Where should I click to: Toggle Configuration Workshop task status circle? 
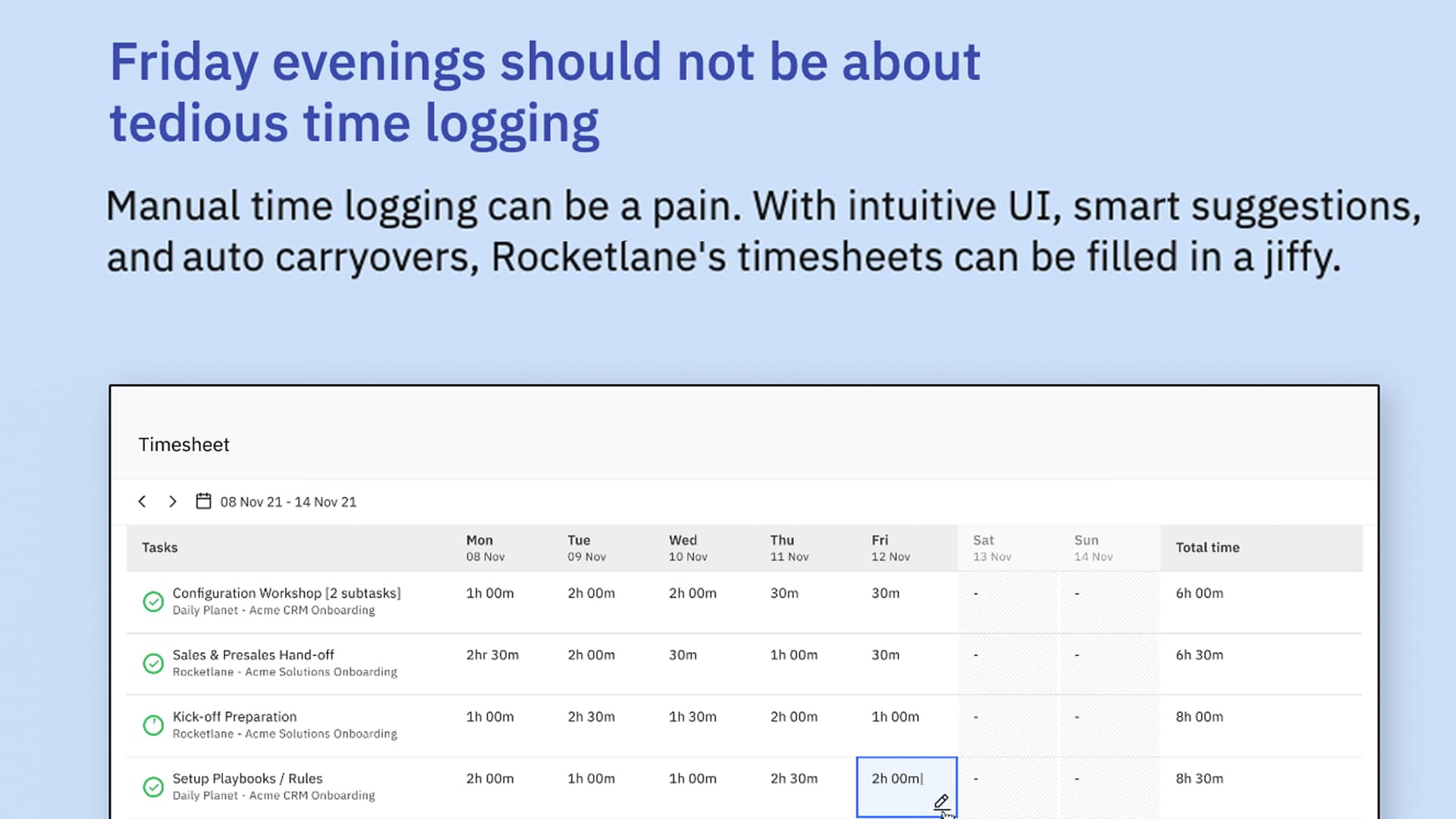153,601
